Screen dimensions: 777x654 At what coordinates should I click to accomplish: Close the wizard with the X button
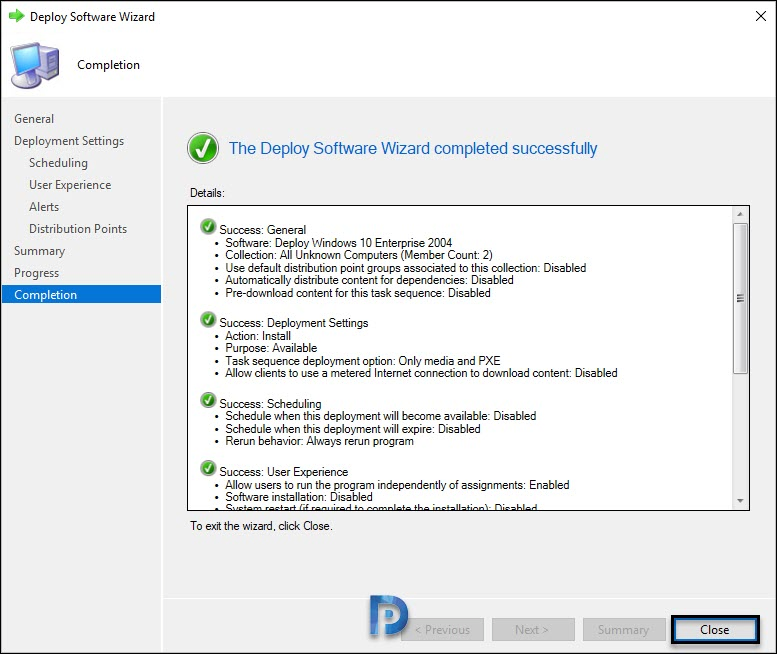761,16
